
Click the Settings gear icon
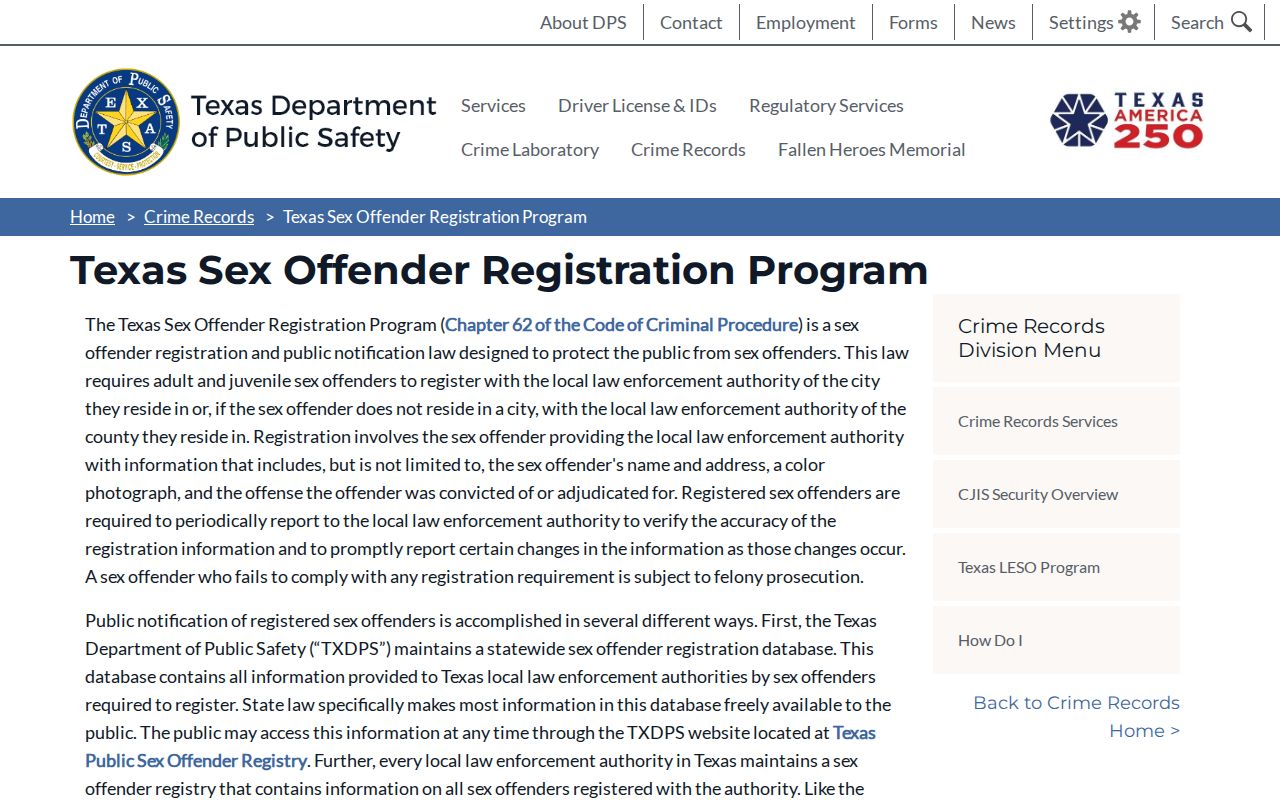[1129, 22]
